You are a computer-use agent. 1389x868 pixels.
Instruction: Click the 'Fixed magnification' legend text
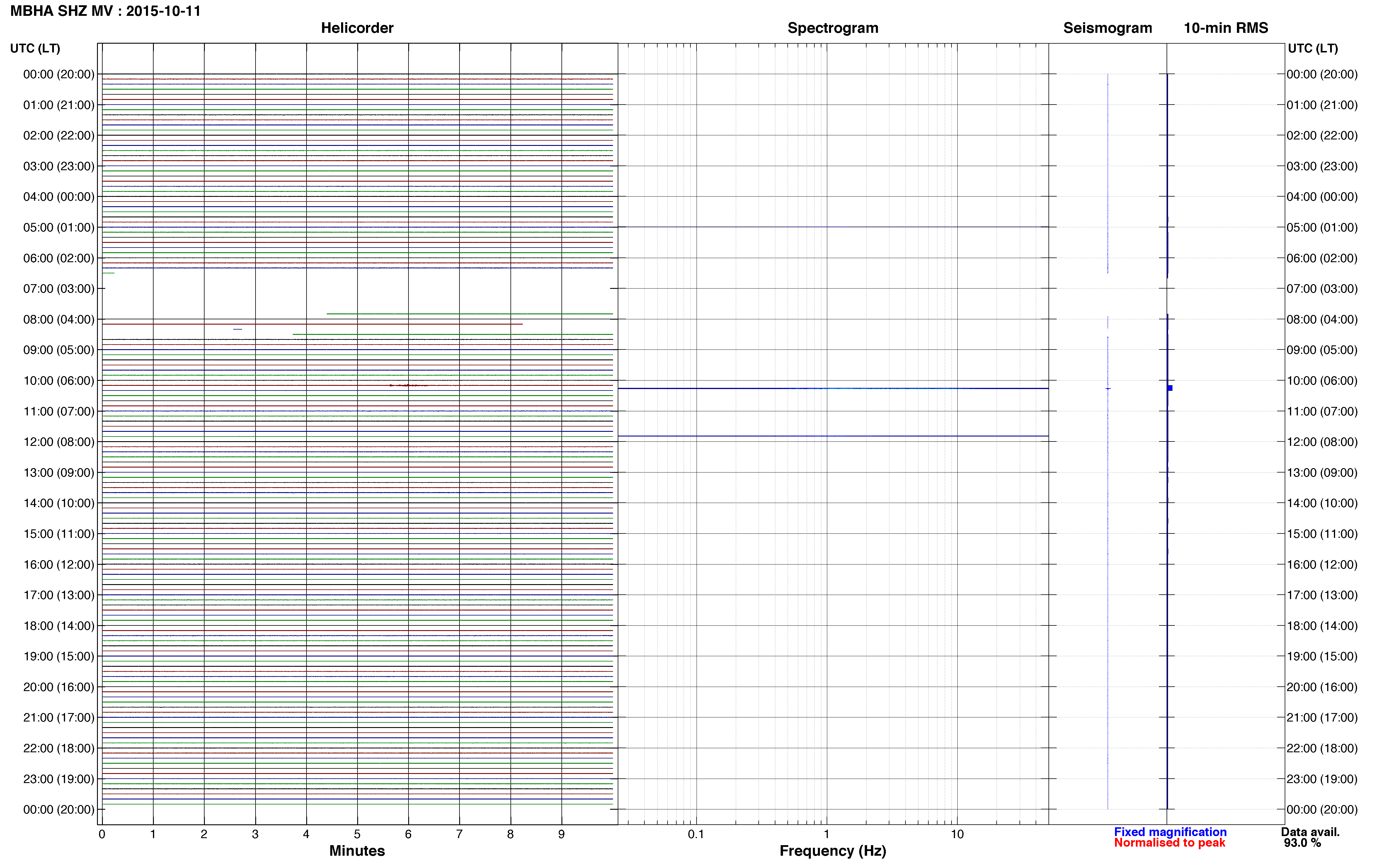1170,832
